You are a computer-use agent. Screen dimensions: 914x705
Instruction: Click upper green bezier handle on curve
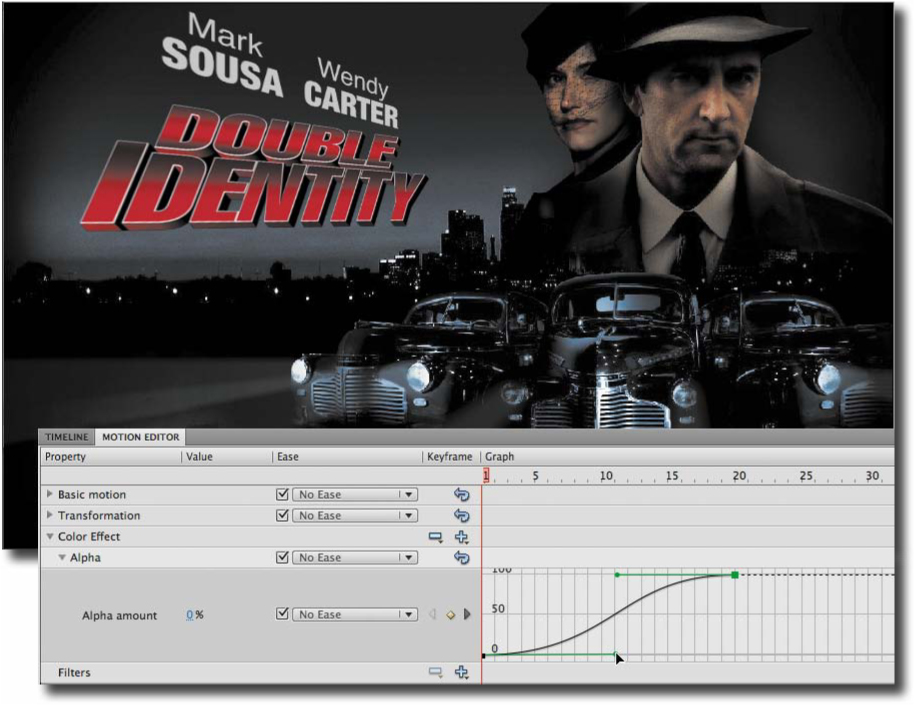[617, 575]
